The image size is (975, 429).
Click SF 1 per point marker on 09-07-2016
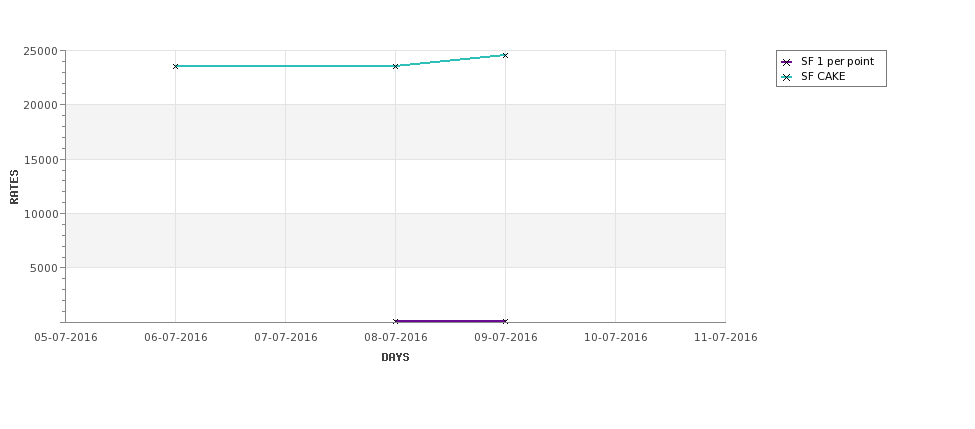(505, 321)
